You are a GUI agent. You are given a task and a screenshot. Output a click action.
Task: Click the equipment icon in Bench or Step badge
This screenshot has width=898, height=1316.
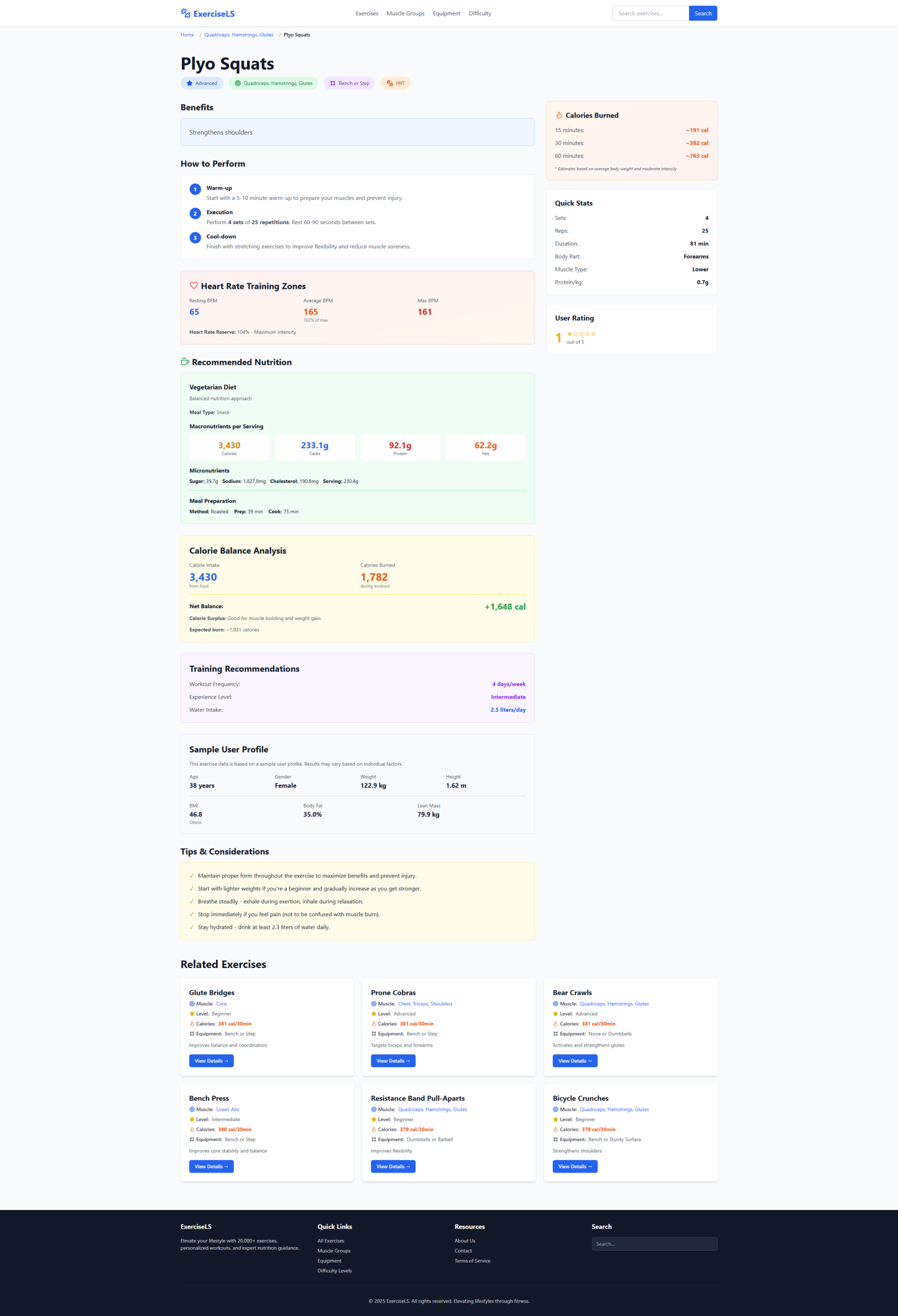coord(333,83)
